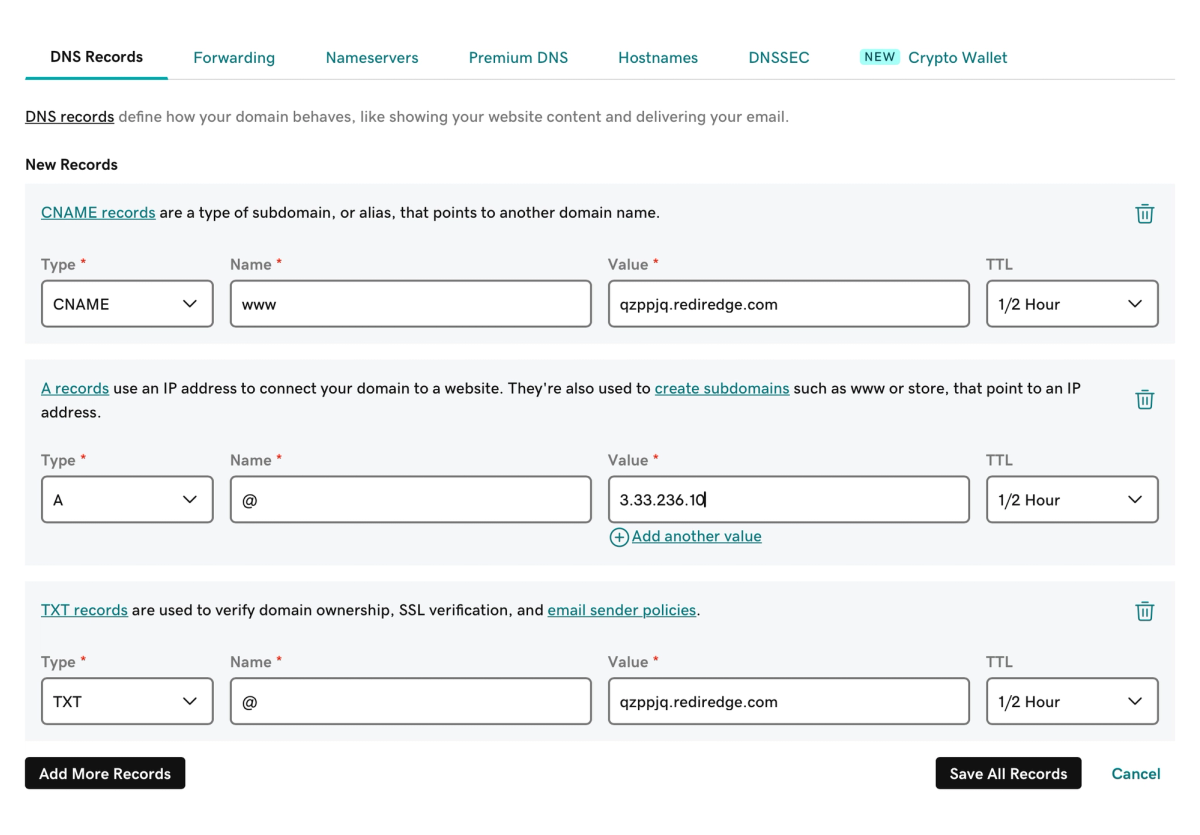Image resolution: width=1200 pixels, height=835 pixels.
Task: Select the DNS Records tab
Action: click(x=96, y=57)
